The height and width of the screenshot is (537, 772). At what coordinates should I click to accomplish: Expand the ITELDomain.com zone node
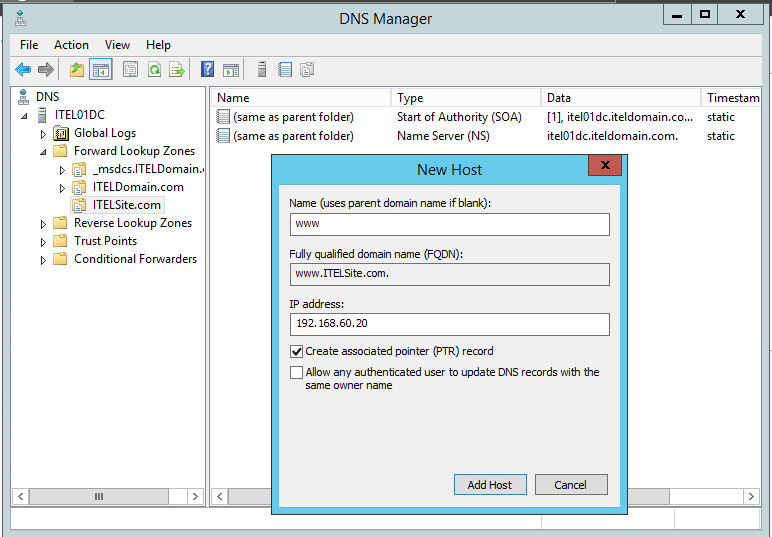coord(62,188)
